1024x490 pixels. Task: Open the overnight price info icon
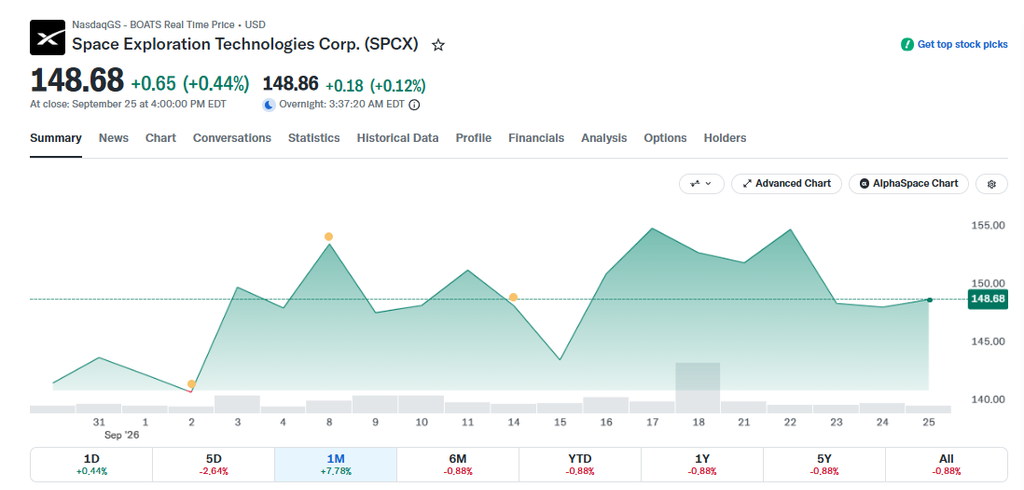pos(413,105)
